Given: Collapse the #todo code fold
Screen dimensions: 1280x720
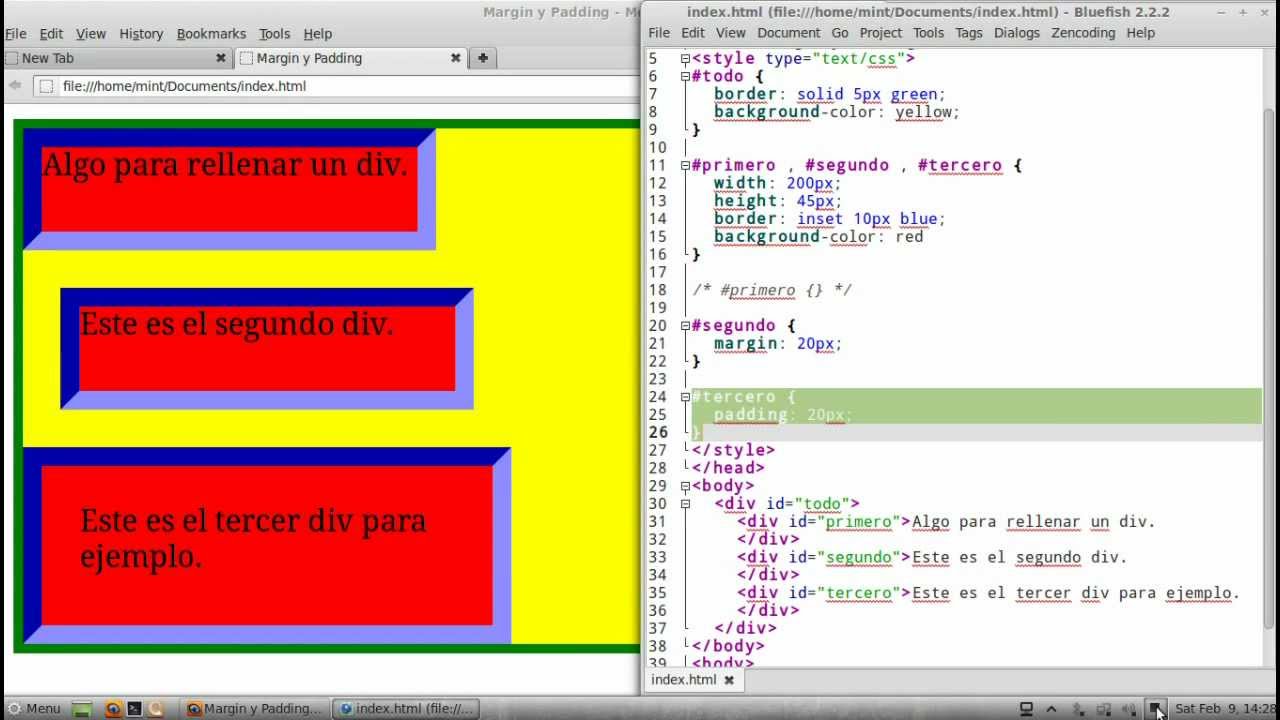Looking at the screenshot, I should click(x=685, y=76).
